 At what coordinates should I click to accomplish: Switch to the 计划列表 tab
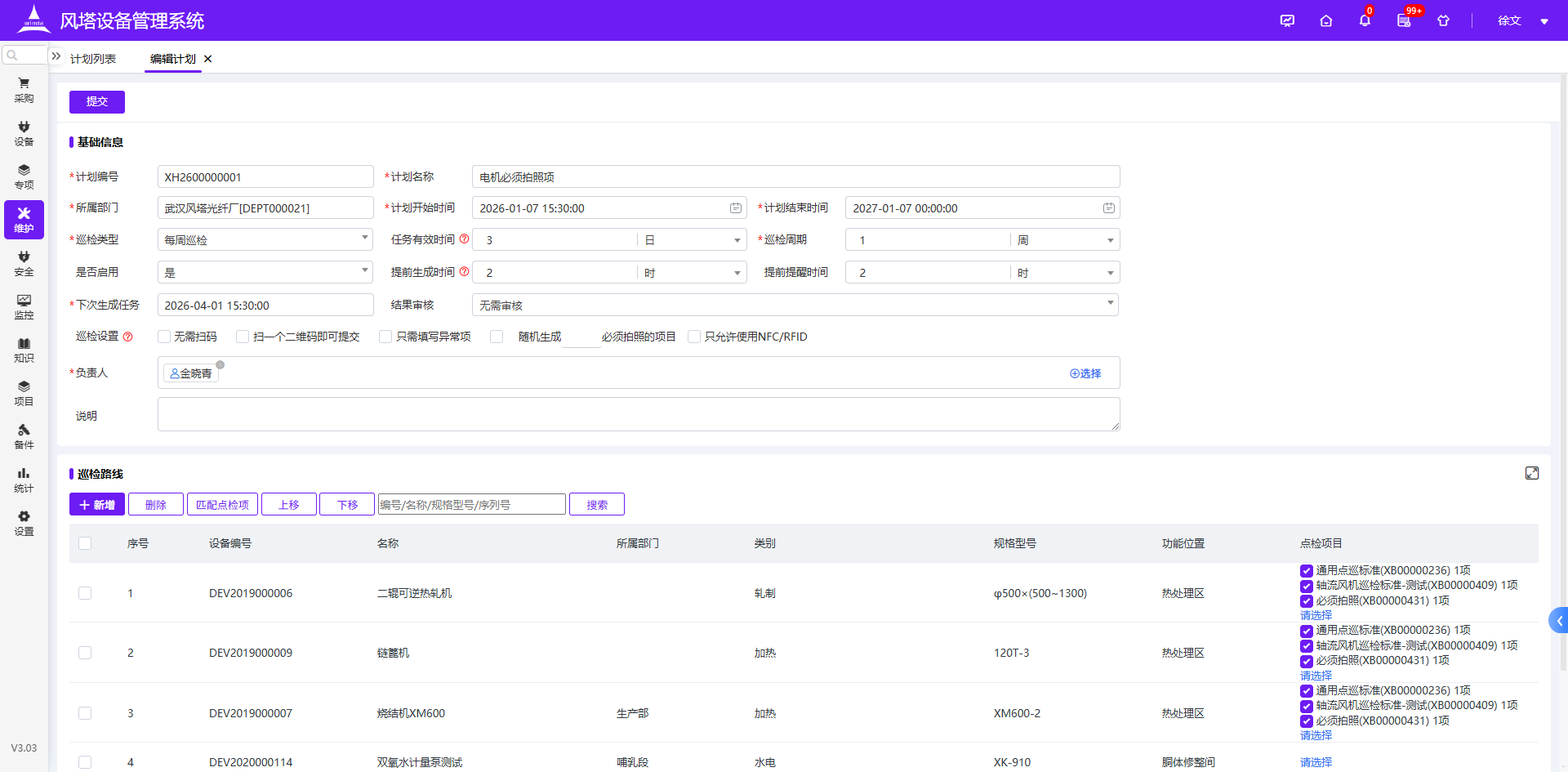(x=92, y=59)
